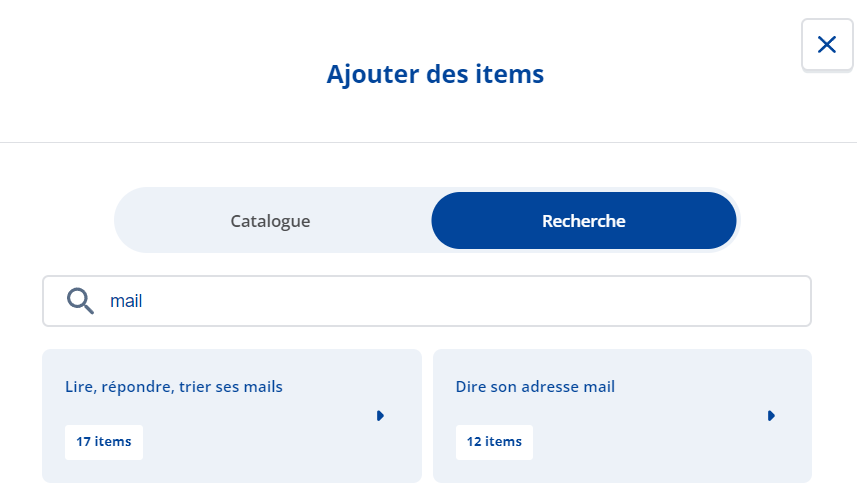Click the Ajouter des items heading
Screen dimensions: 857x488
click(435, 74)
